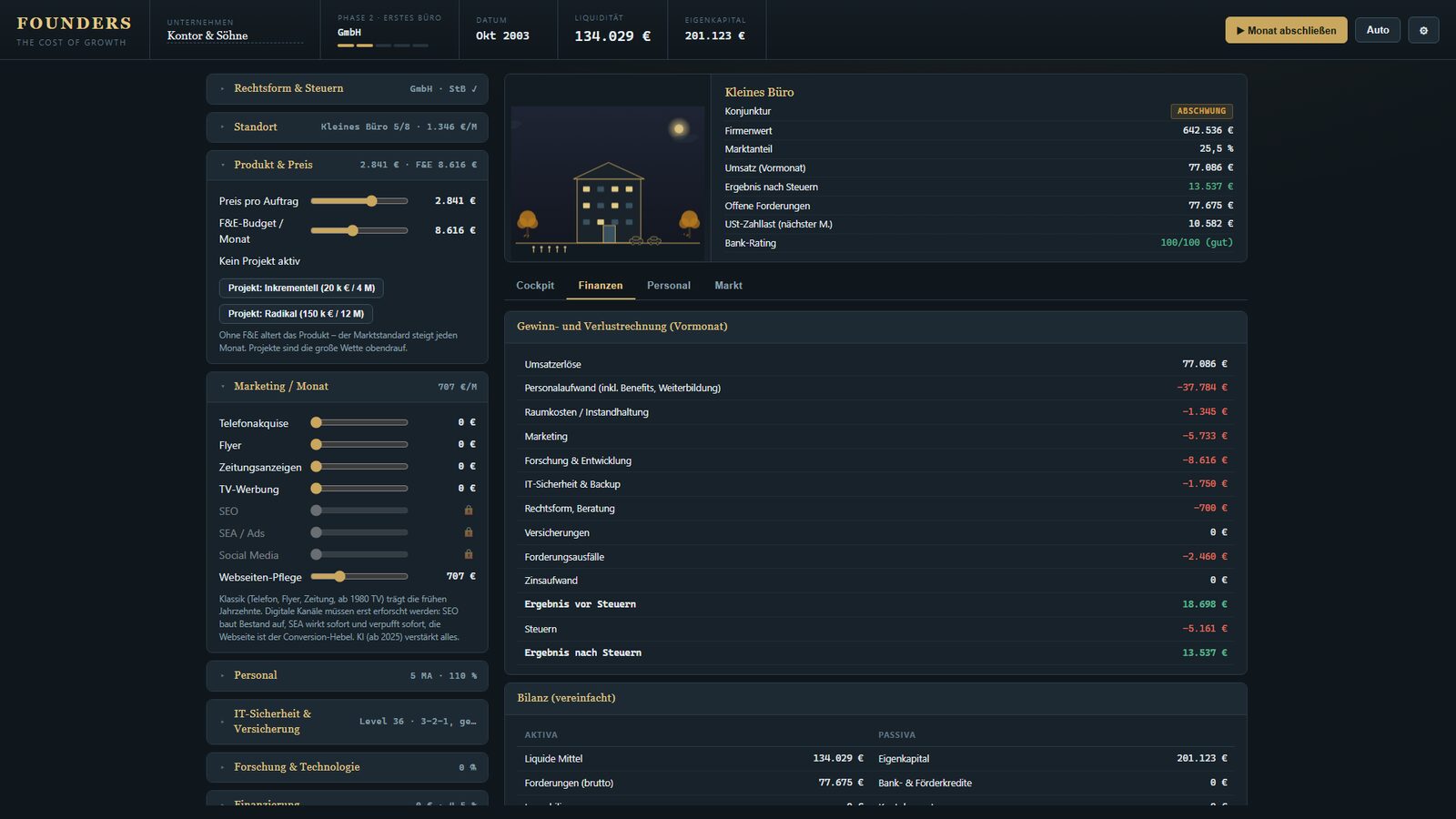
Task: Click the Umsatzerlöse row label
Action: 552,365
